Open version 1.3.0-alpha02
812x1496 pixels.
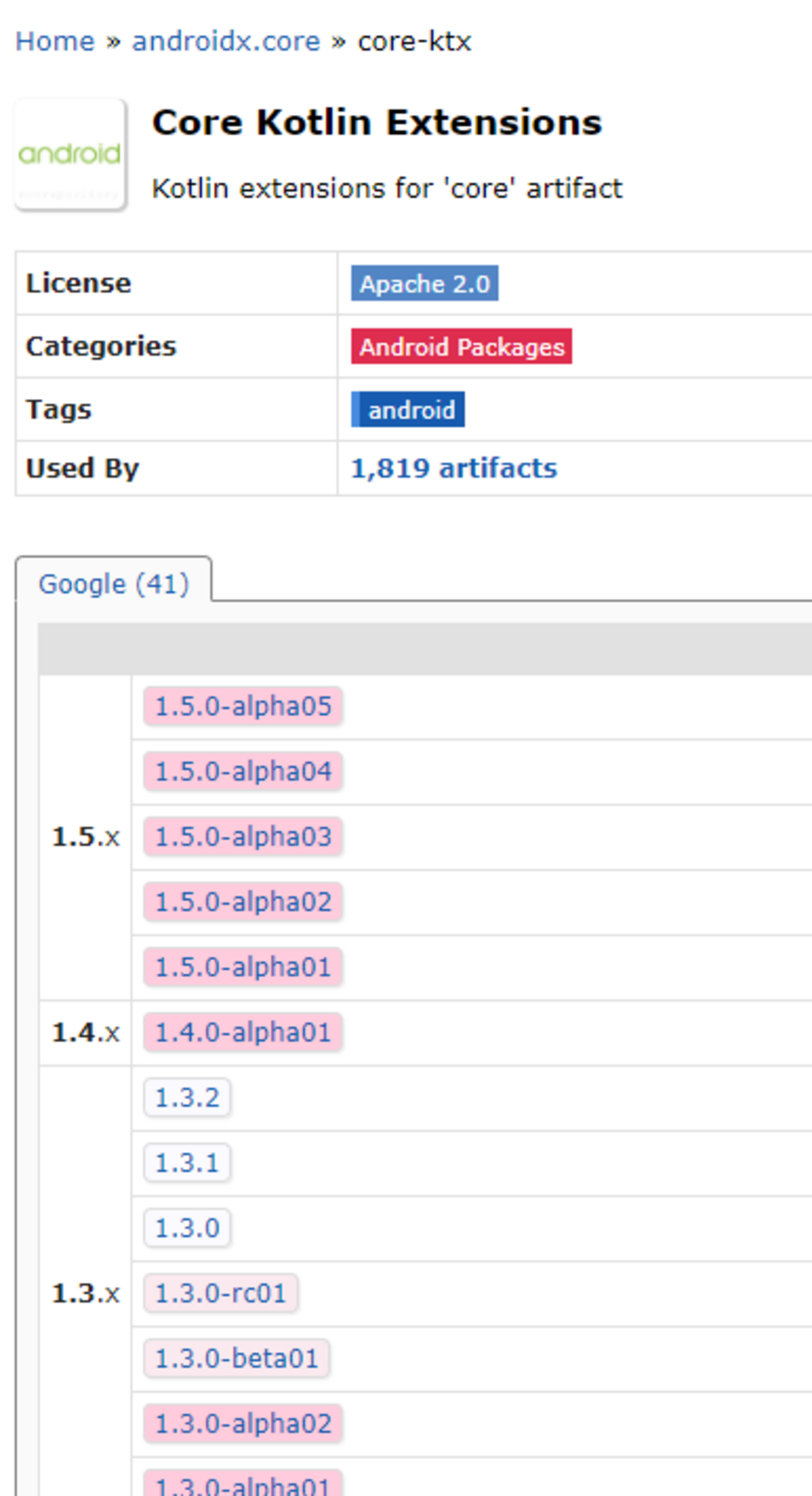click(243, 1424)
